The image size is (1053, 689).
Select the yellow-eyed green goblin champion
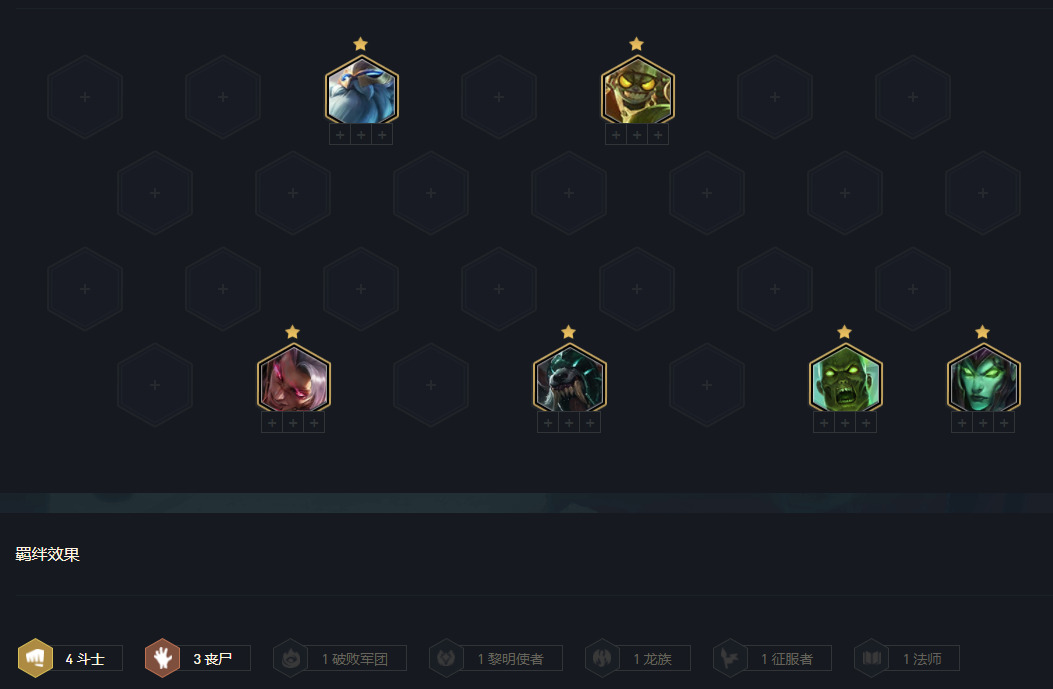point(637,91)
